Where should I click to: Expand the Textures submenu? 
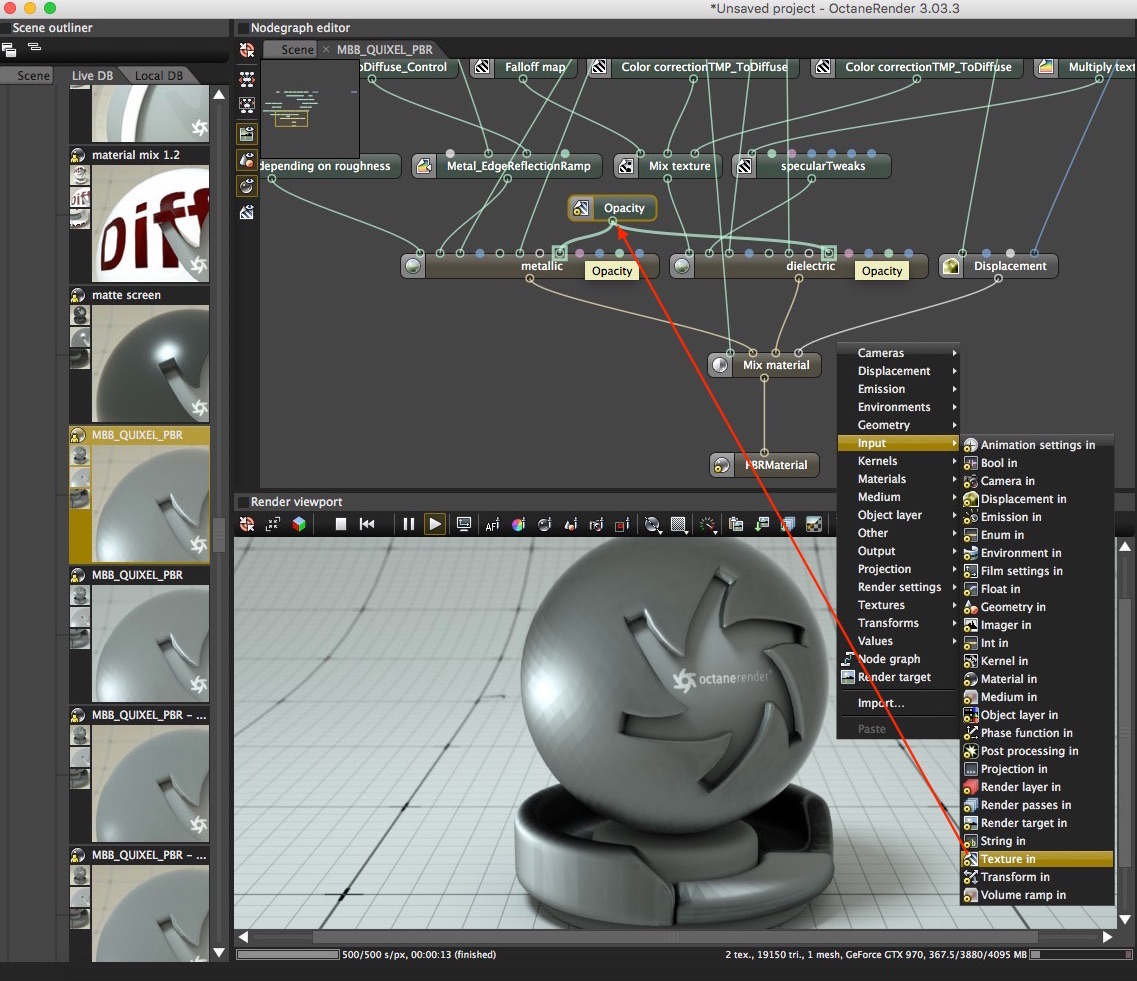click(x=898, y=605)
